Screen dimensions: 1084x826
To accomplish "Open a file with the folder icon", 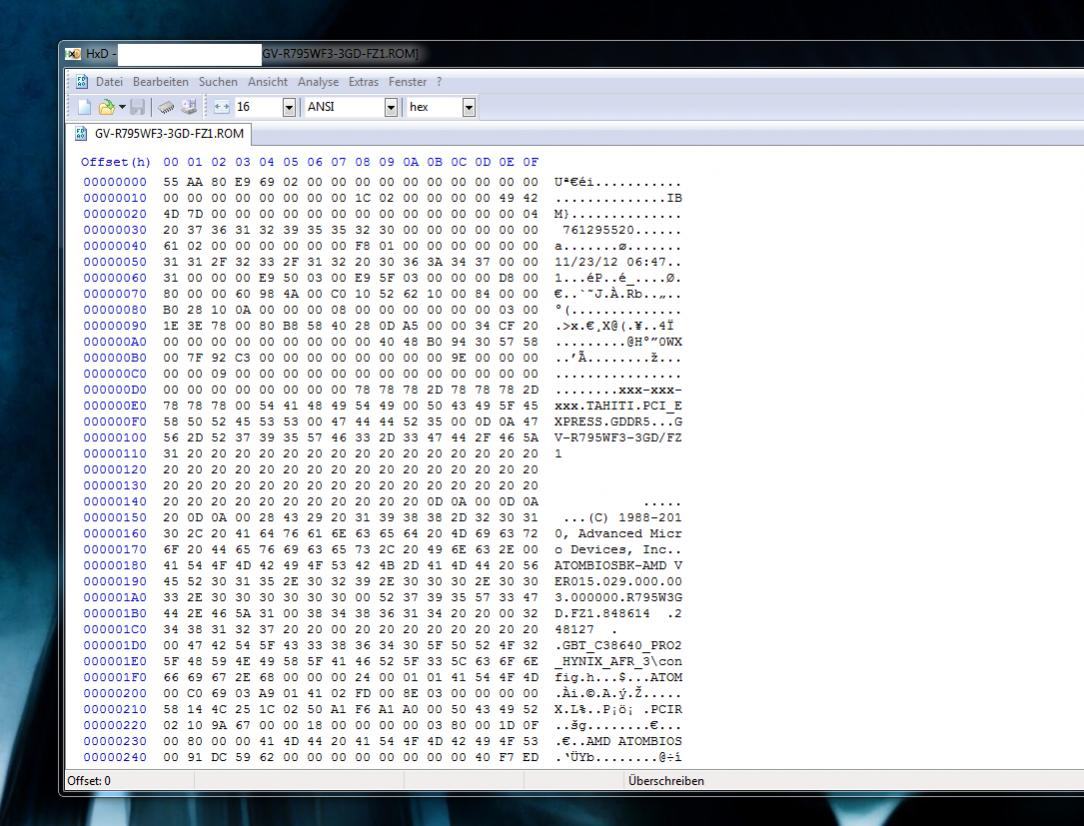I will 106,107.
